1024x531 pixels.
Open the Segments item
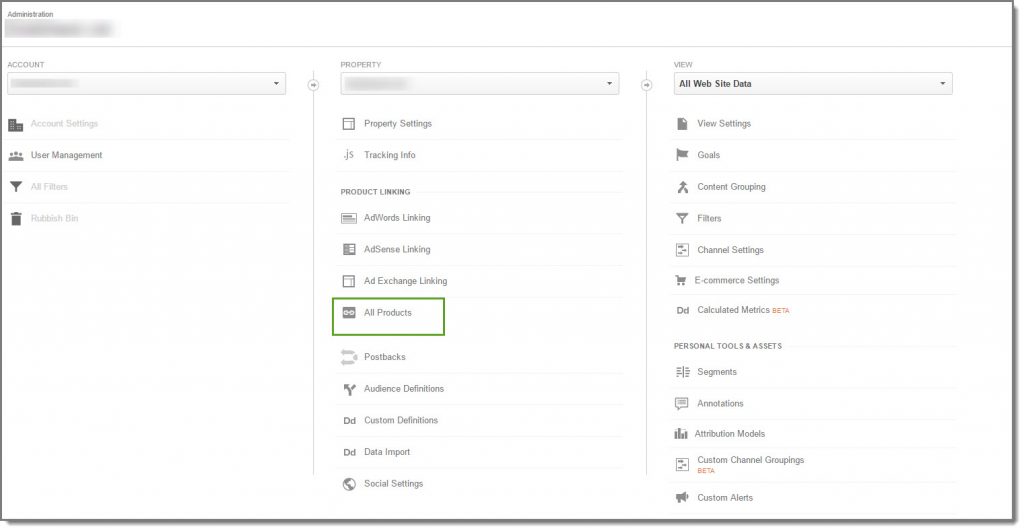(x=717, y=372)
